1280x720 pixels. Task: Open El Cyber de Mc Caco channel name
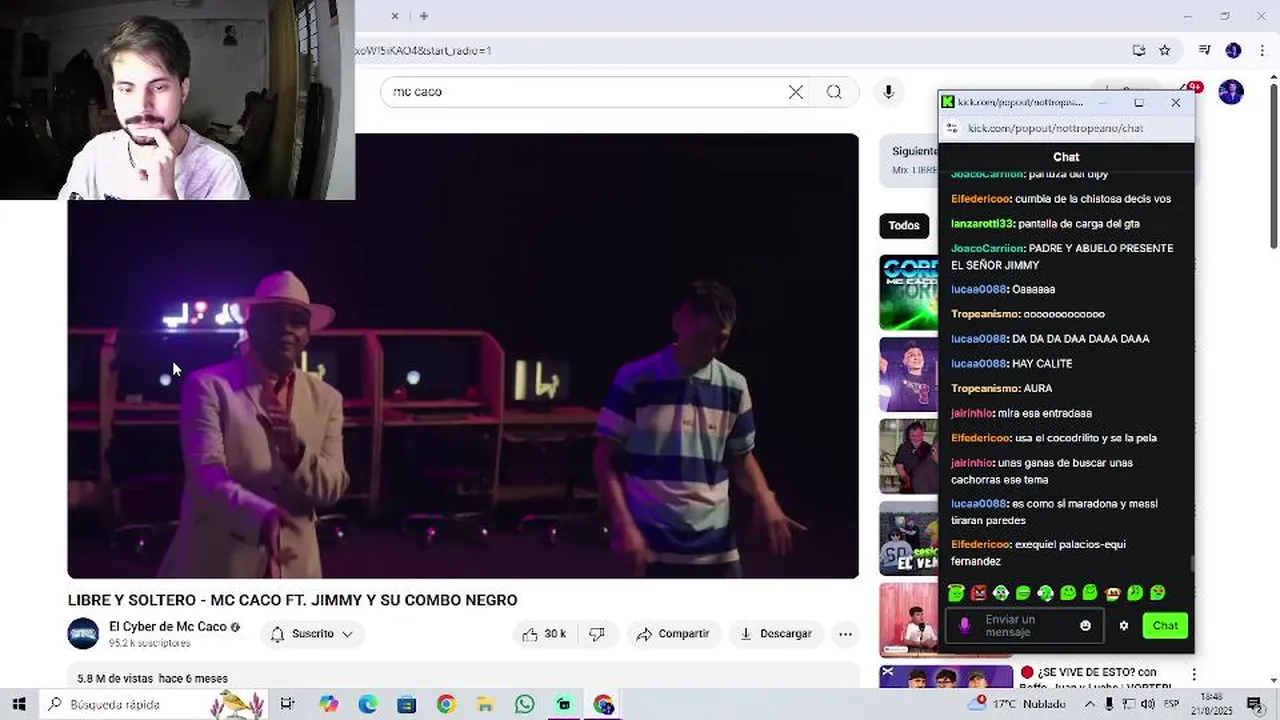pos(168,627)
